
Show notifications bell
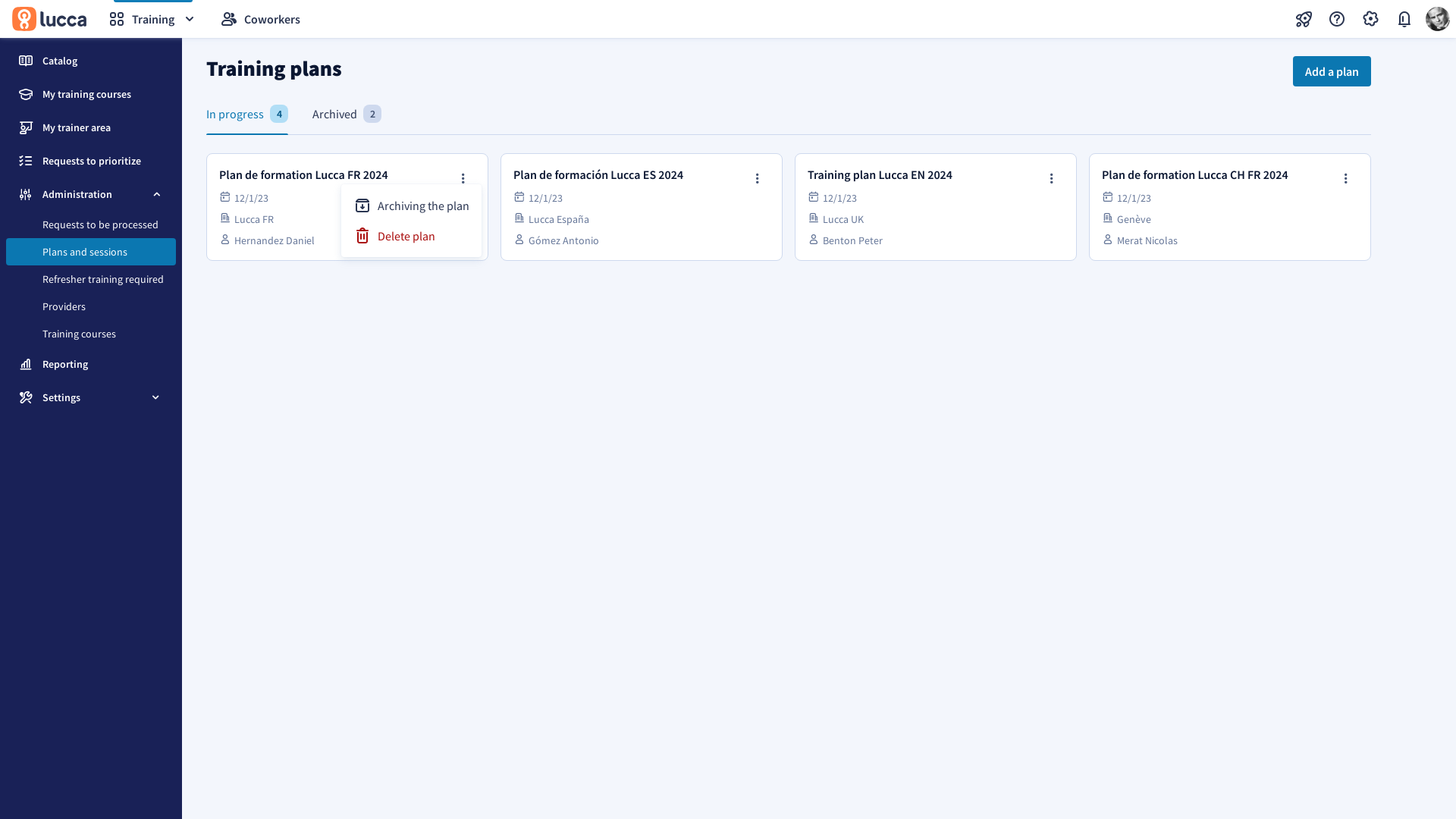(x=1404, y=19)
